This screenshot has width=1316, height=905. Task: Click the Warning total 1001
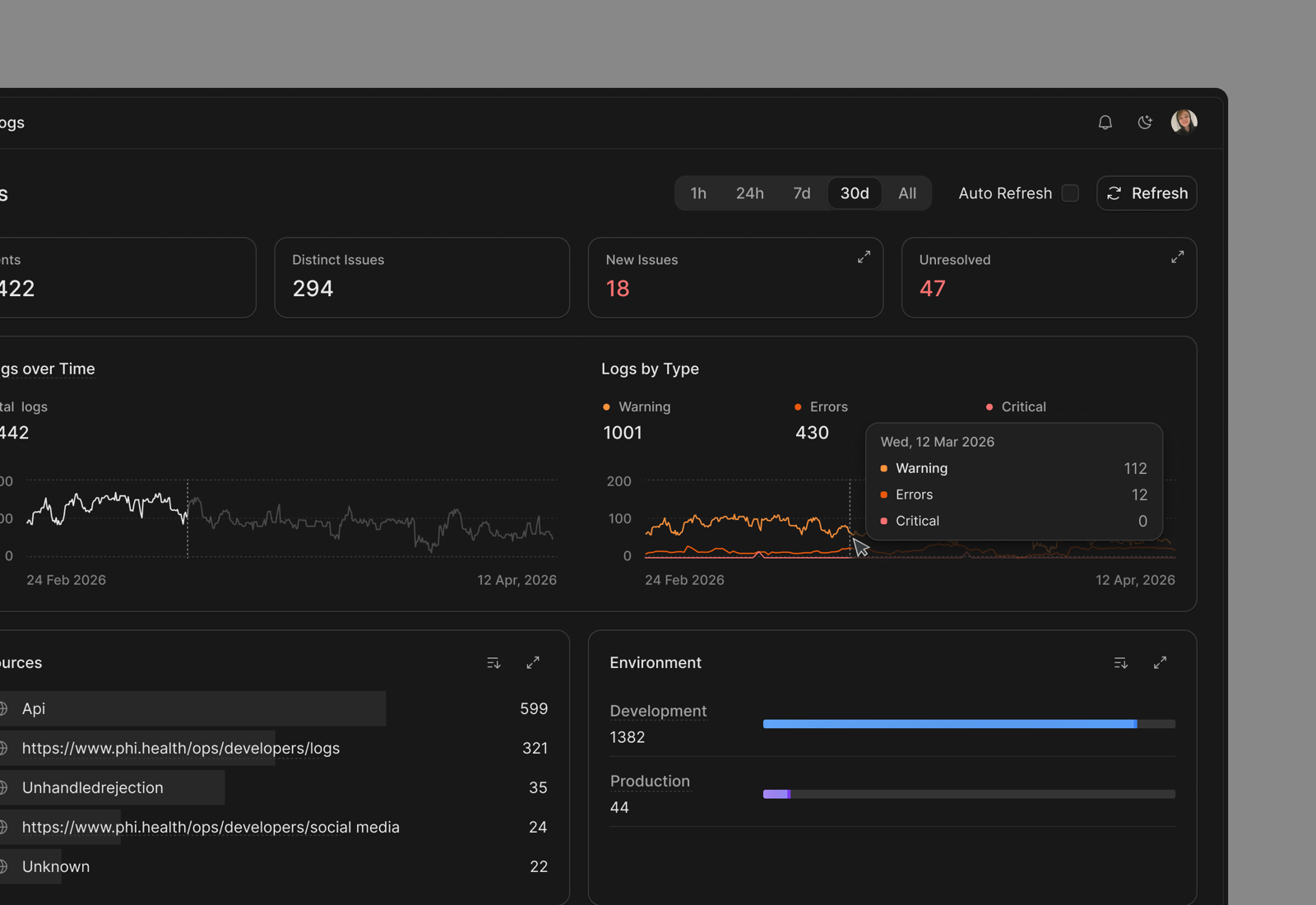[x=623, y=433]
